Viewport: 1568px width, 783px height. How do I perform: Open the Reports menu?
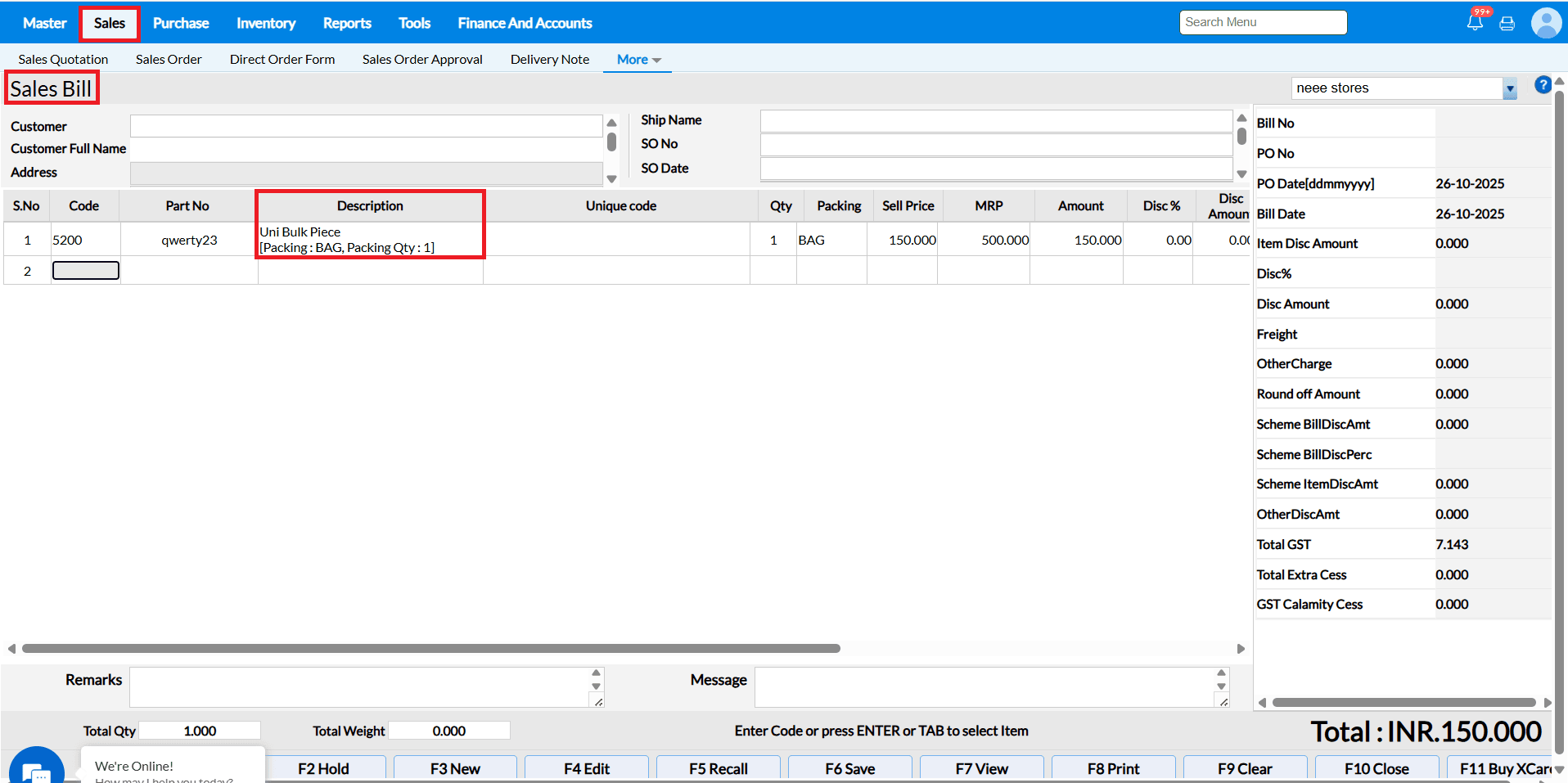pyautogui.click(x=347, y=23)
